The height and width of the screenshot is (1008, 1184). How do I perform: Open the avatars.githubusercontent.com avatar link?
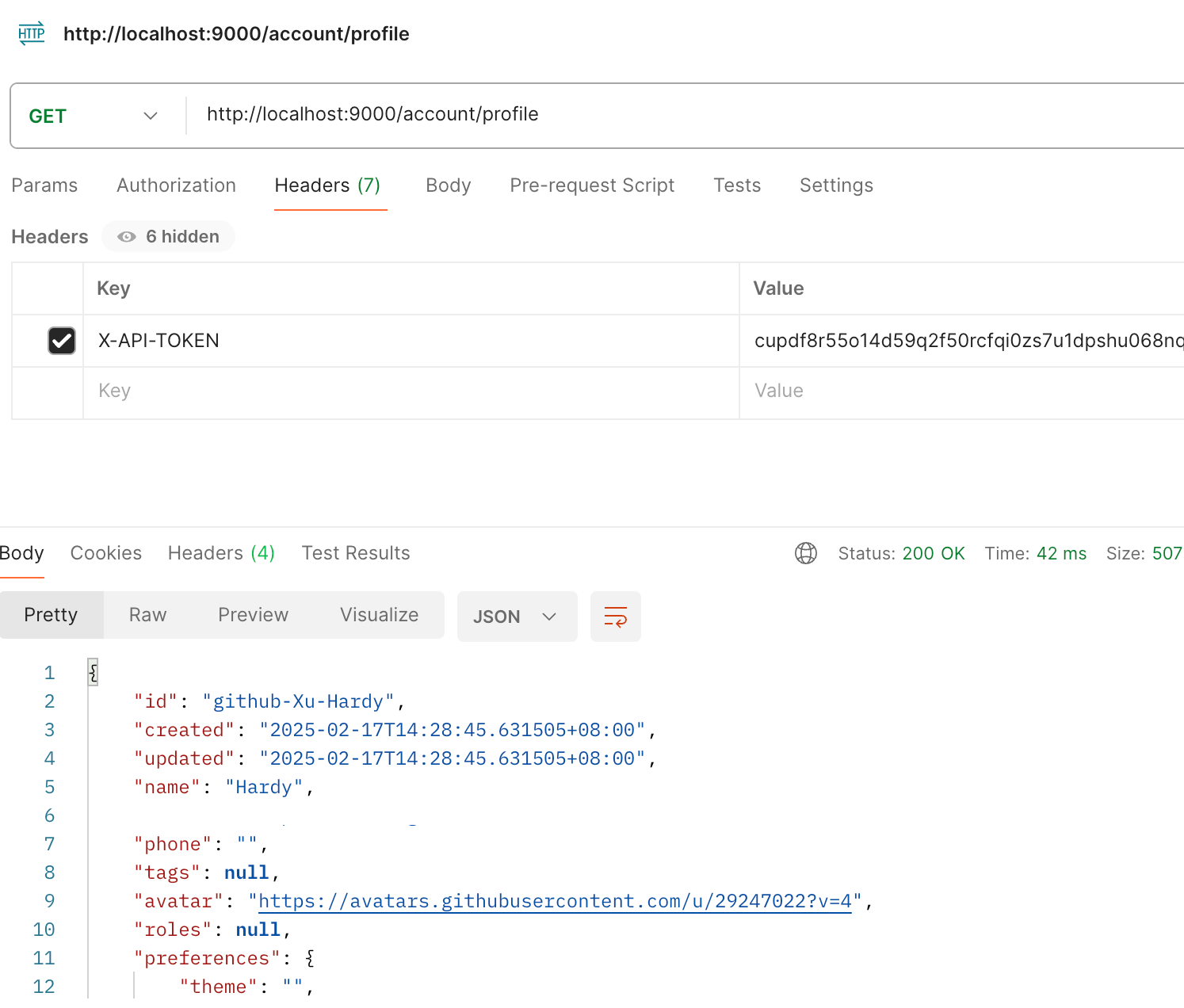(x=555, y=901)
